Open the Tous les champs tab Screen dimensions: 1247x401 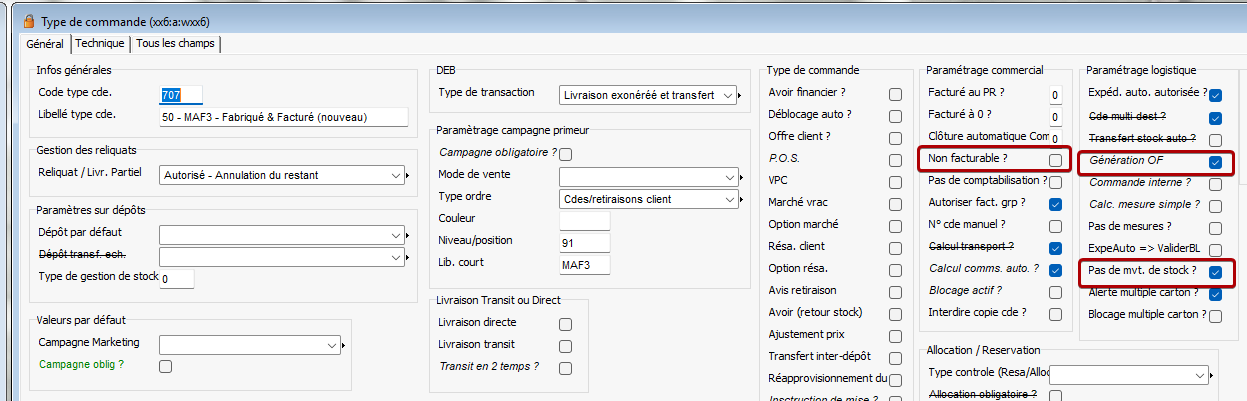[176, 44]
